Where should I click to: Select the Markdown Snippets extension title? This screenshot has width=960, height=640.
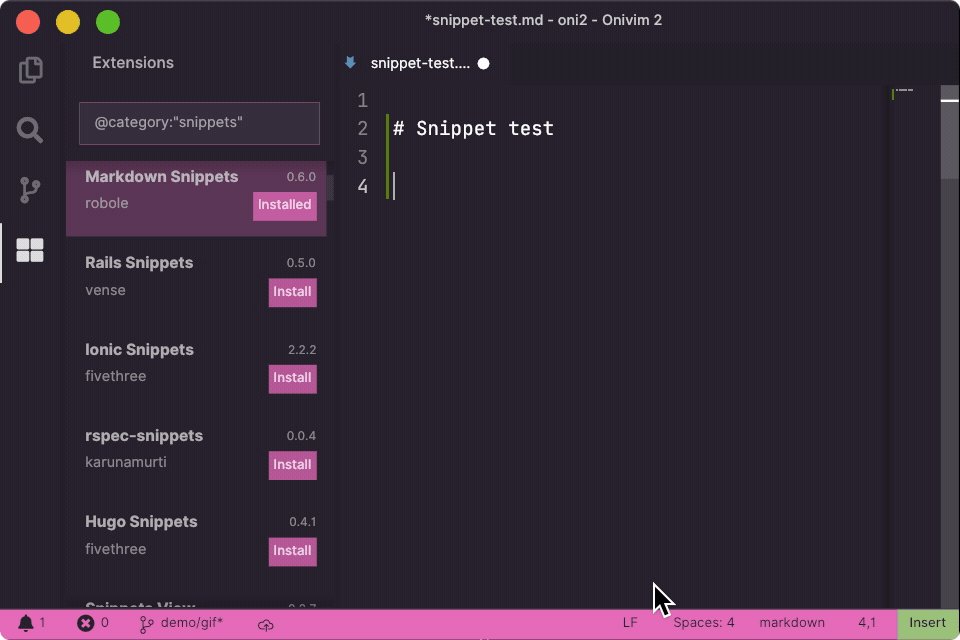[x=162, y=177]
